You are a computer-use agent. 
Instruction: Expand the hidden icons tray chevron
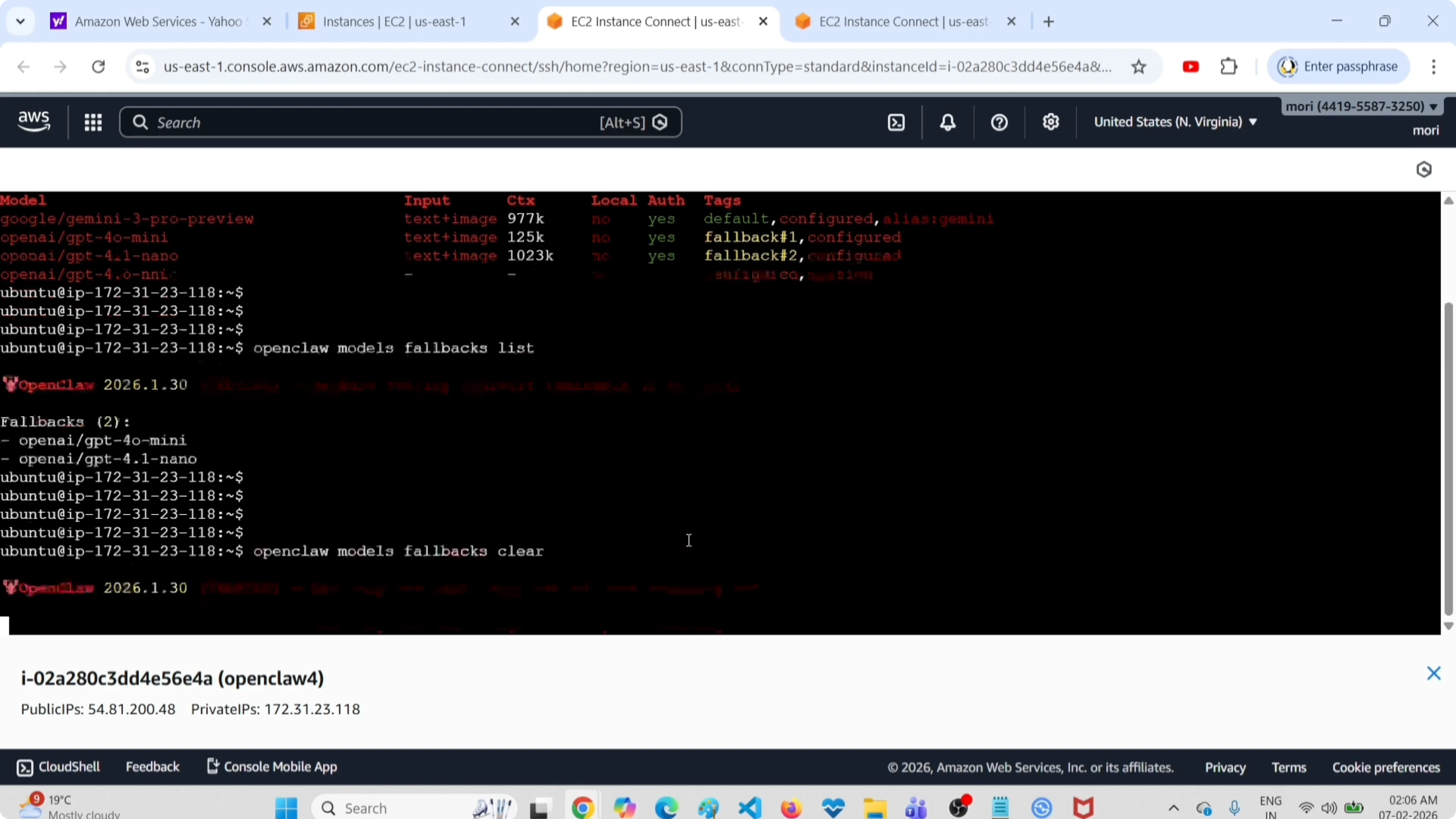[1173, 807]
